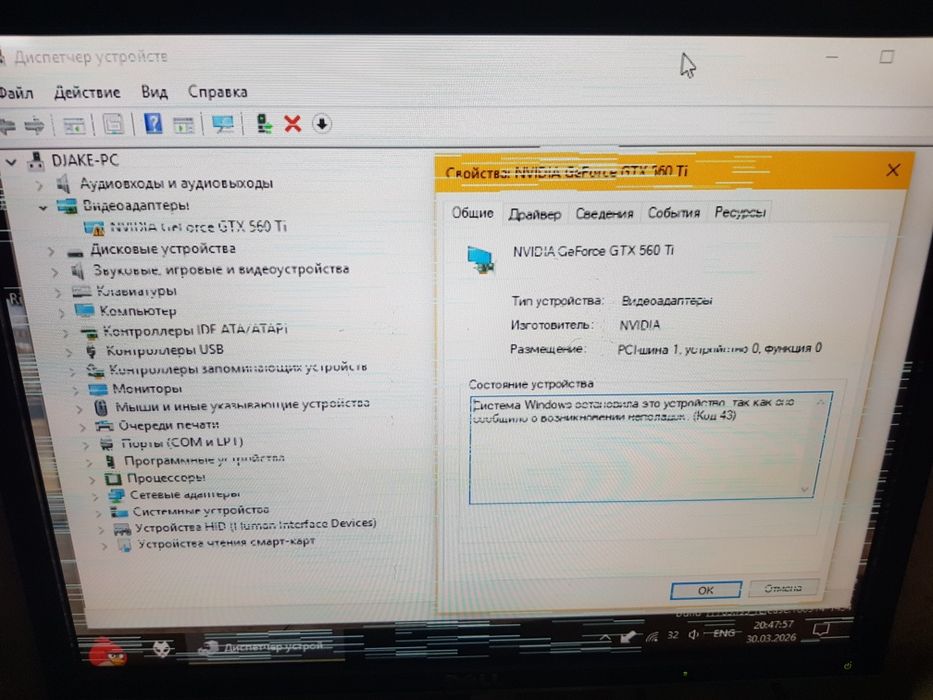Click the Back arrow in Device Manager toolbar
The width and height of the screenshot is (933, 700).
[x=7, y=126]
